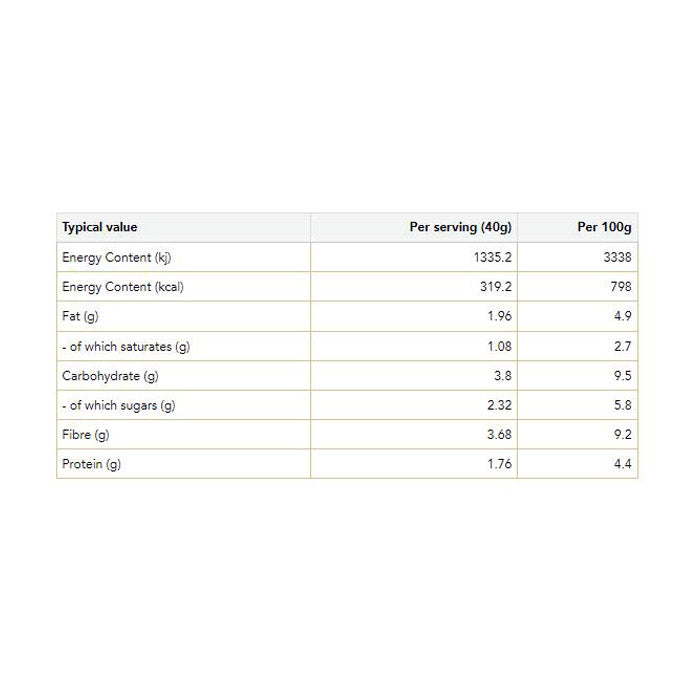Click the 798 kcal per 100g value
The height and width of the screenshot is (700, 700).
click(620, 287)
